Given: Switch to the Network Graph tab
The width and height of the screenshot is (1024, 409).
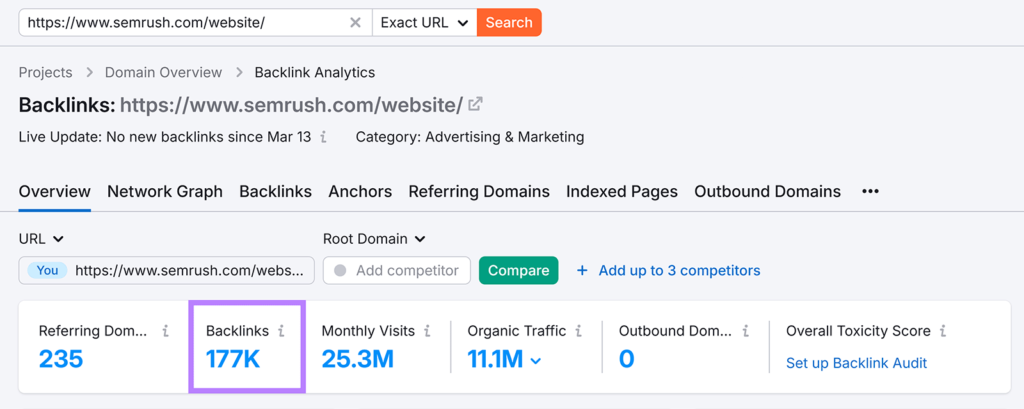Looking at the screenshot, I should (x=165, y=191).
